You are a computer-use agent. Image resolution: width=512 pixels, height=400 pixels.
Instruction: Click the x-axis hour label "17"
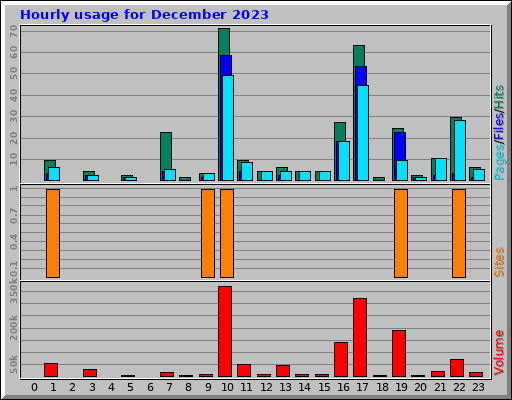pos(362,387)
